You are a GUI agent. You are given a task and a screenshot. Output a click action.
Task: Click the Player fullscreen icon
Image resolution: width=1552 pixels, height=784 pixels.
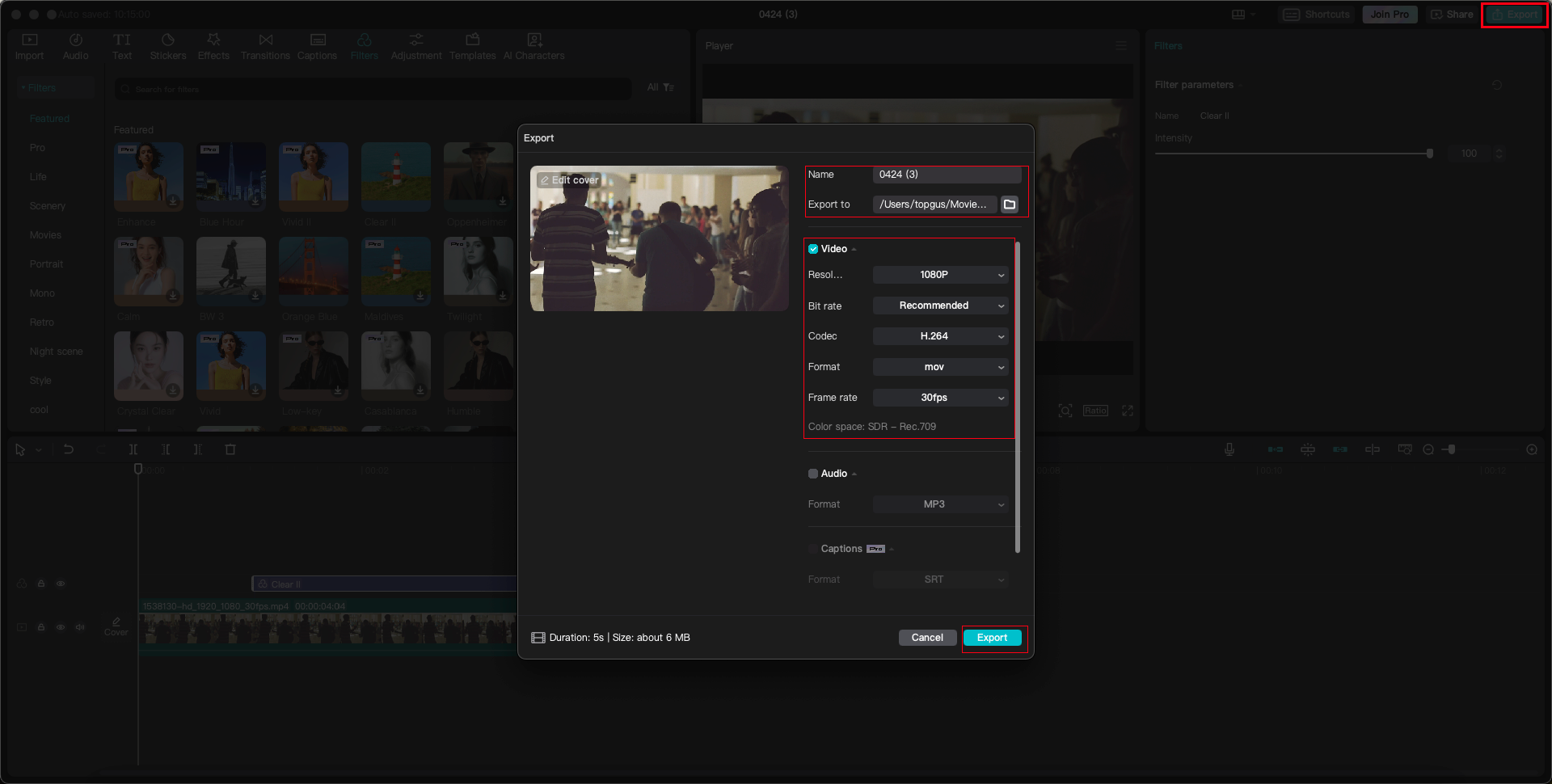[1128, 411]
